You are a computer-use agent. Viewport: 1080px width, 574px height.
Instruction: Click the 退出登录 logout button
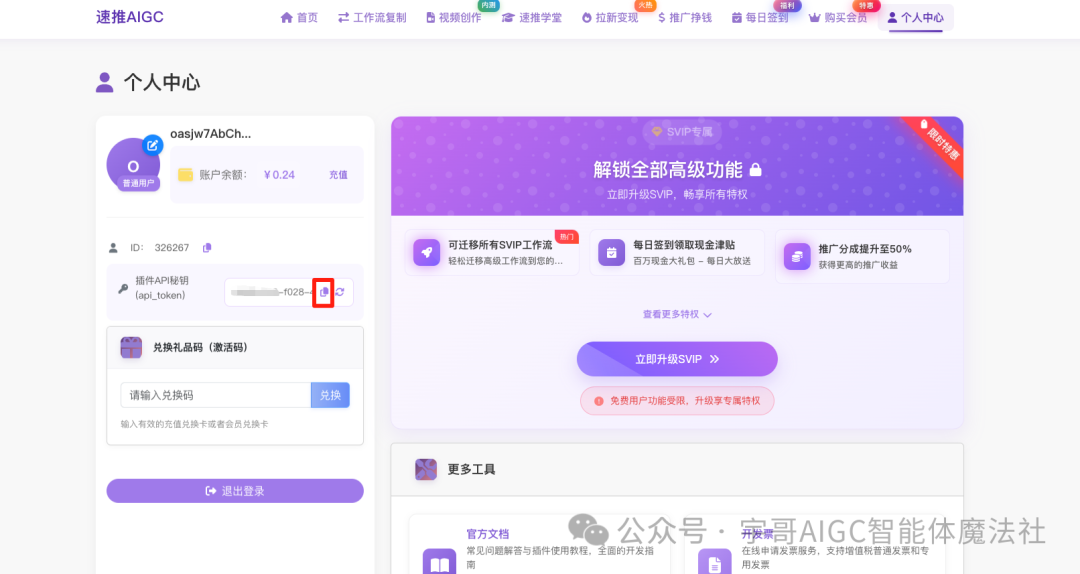(x=235, y=491)
